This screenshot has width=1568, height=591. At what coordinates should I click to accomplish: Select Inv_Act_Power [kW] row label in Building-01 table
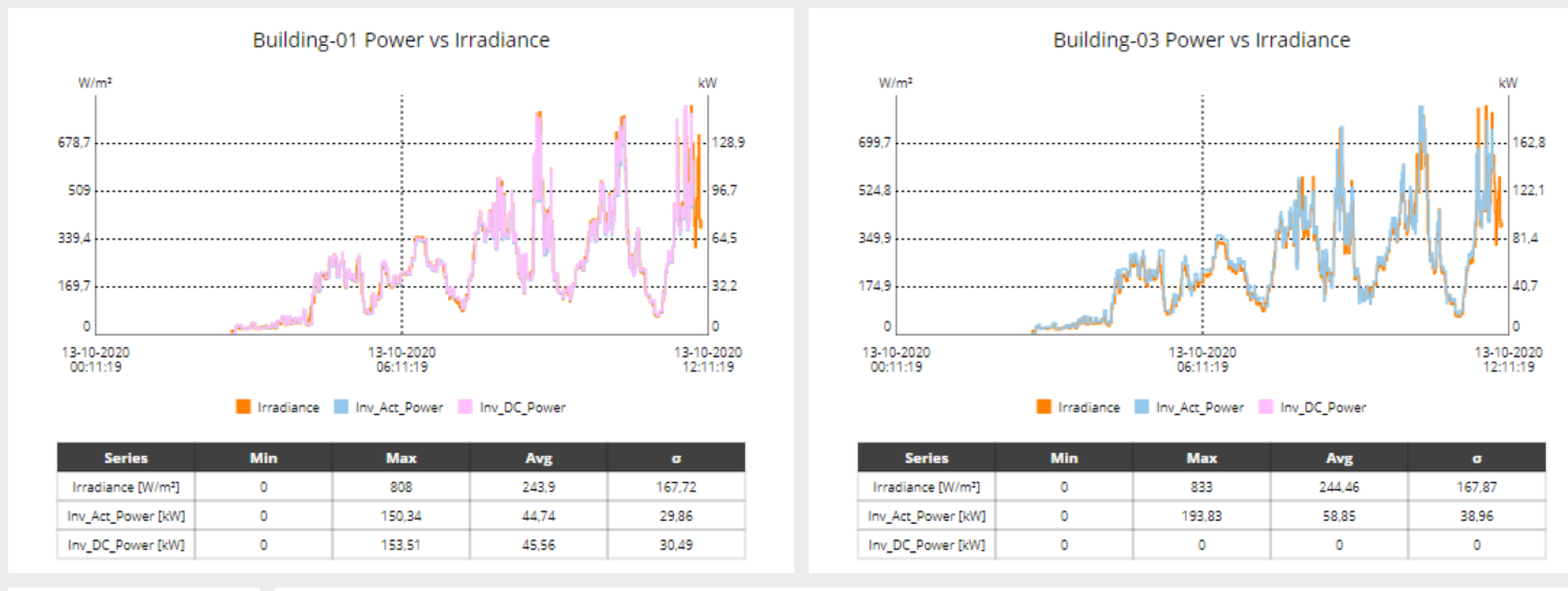point(125,516)
